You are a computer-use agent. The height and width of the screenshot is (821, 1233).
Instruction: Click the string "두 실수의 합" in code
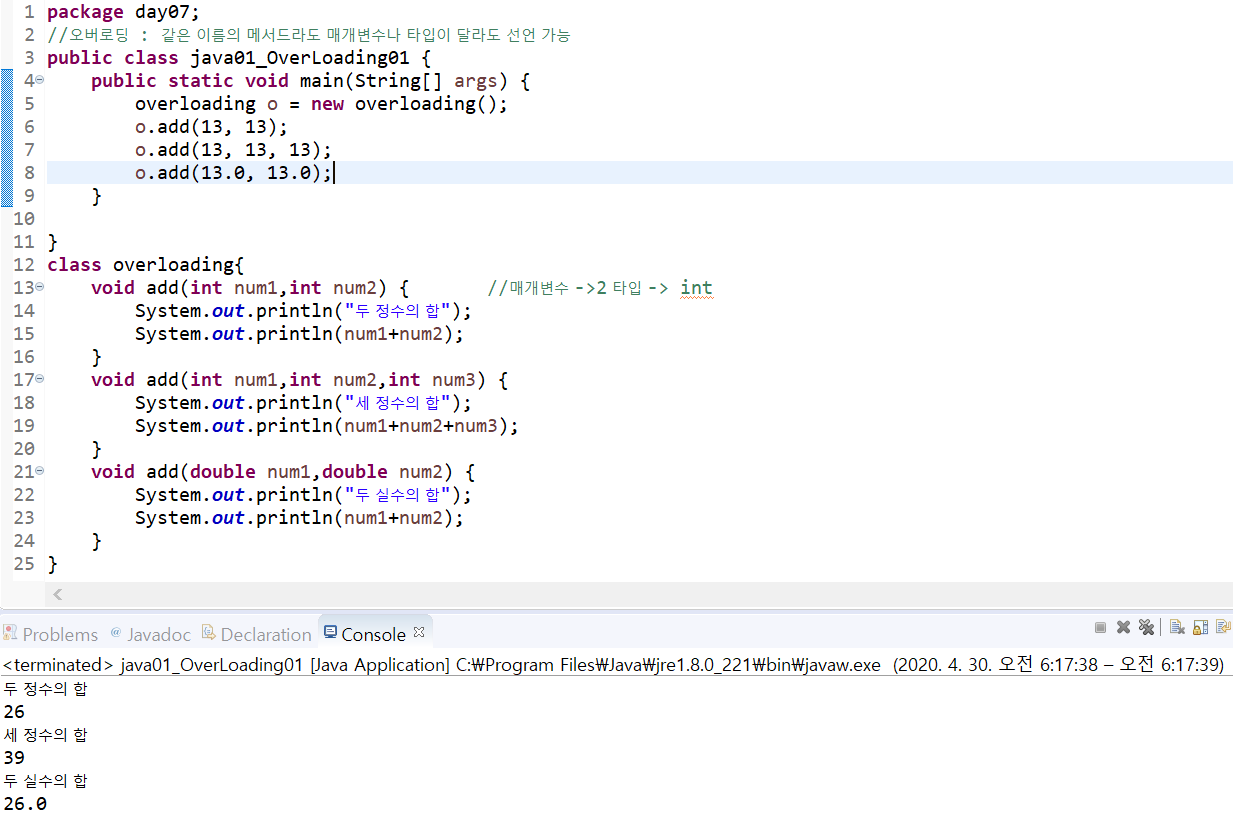point(400,495)
